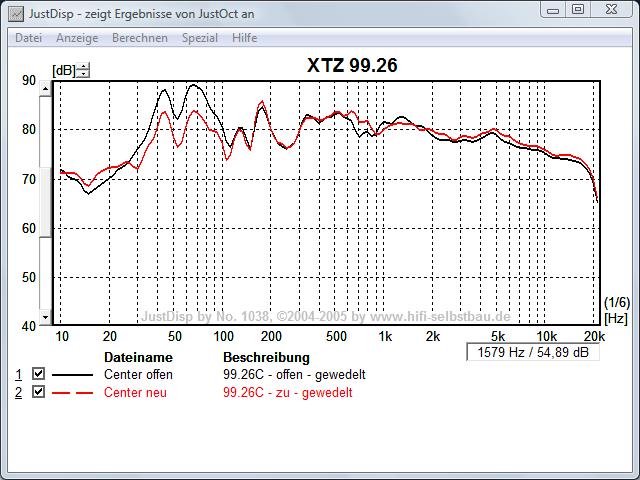The image size is (640, 480).
Task: Click curve number 2 link label
Action: click(x=17, y=392)
